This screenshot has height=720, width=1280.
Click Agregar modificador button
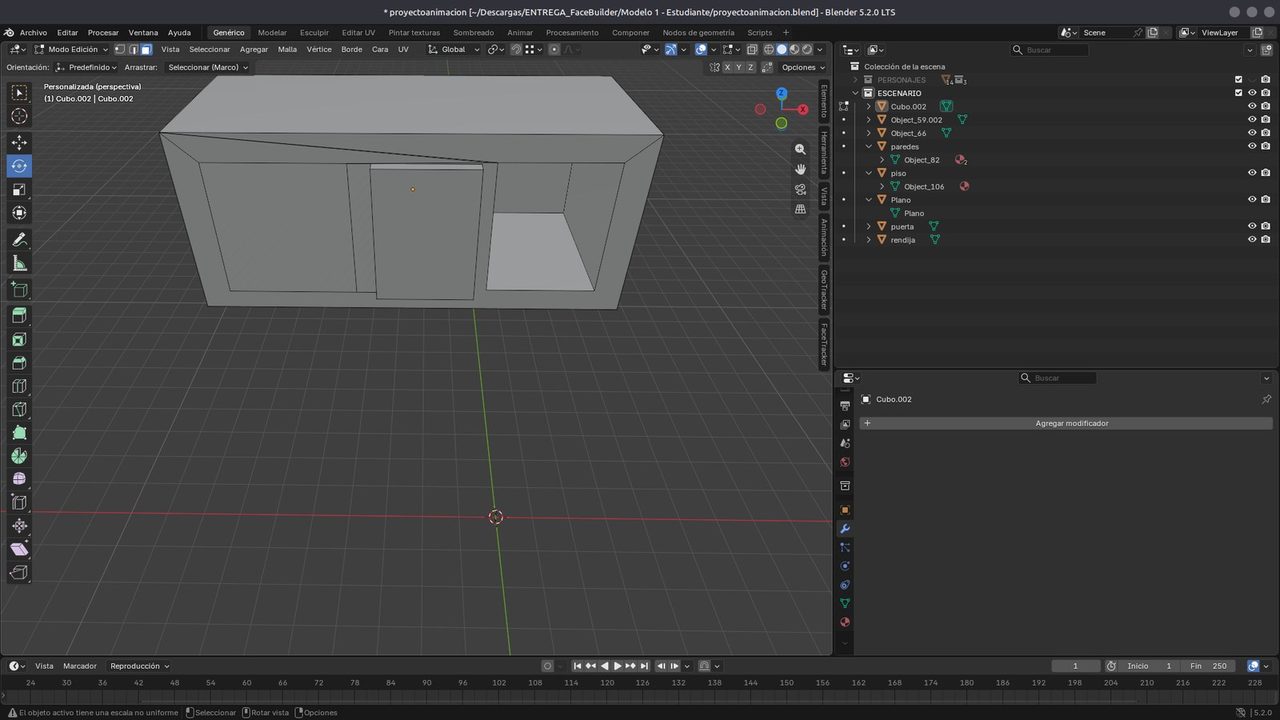point(1066,423)
